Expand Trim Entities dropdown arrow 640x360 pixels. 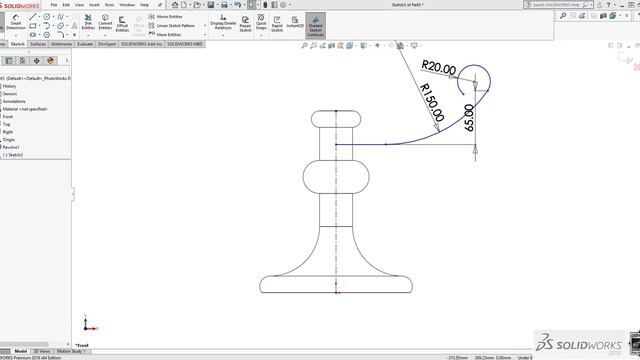click(x=88, y=35)
